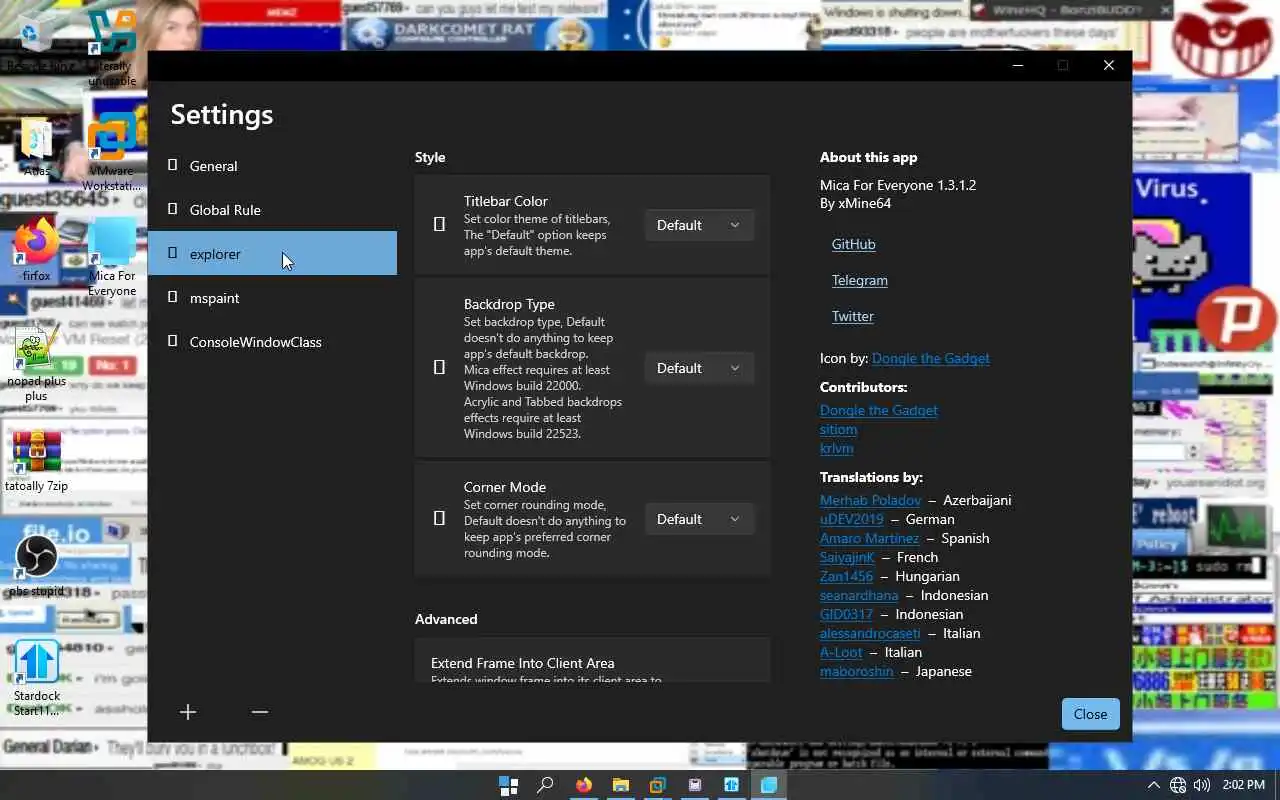
Task: Click the Backdrop Type setting icon
Action: click(439, 368)
